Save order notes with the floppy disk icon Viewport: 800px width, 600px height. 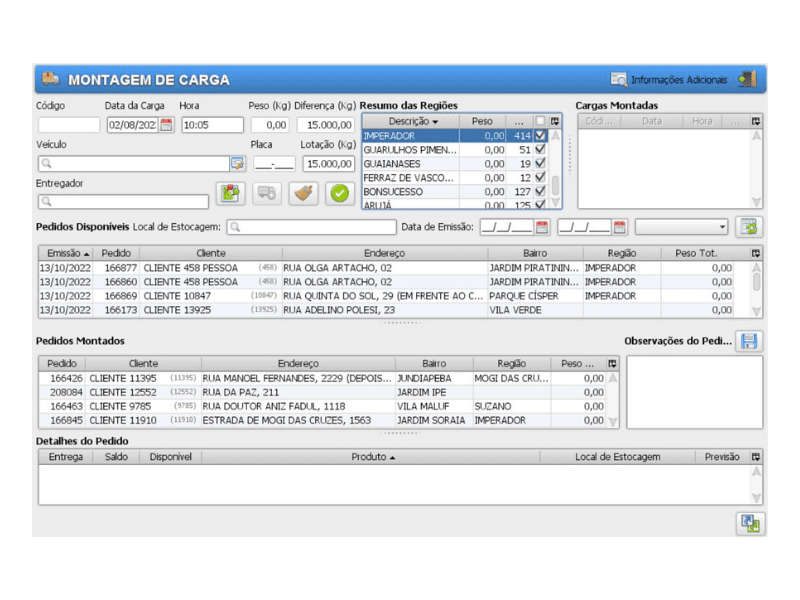747,342
